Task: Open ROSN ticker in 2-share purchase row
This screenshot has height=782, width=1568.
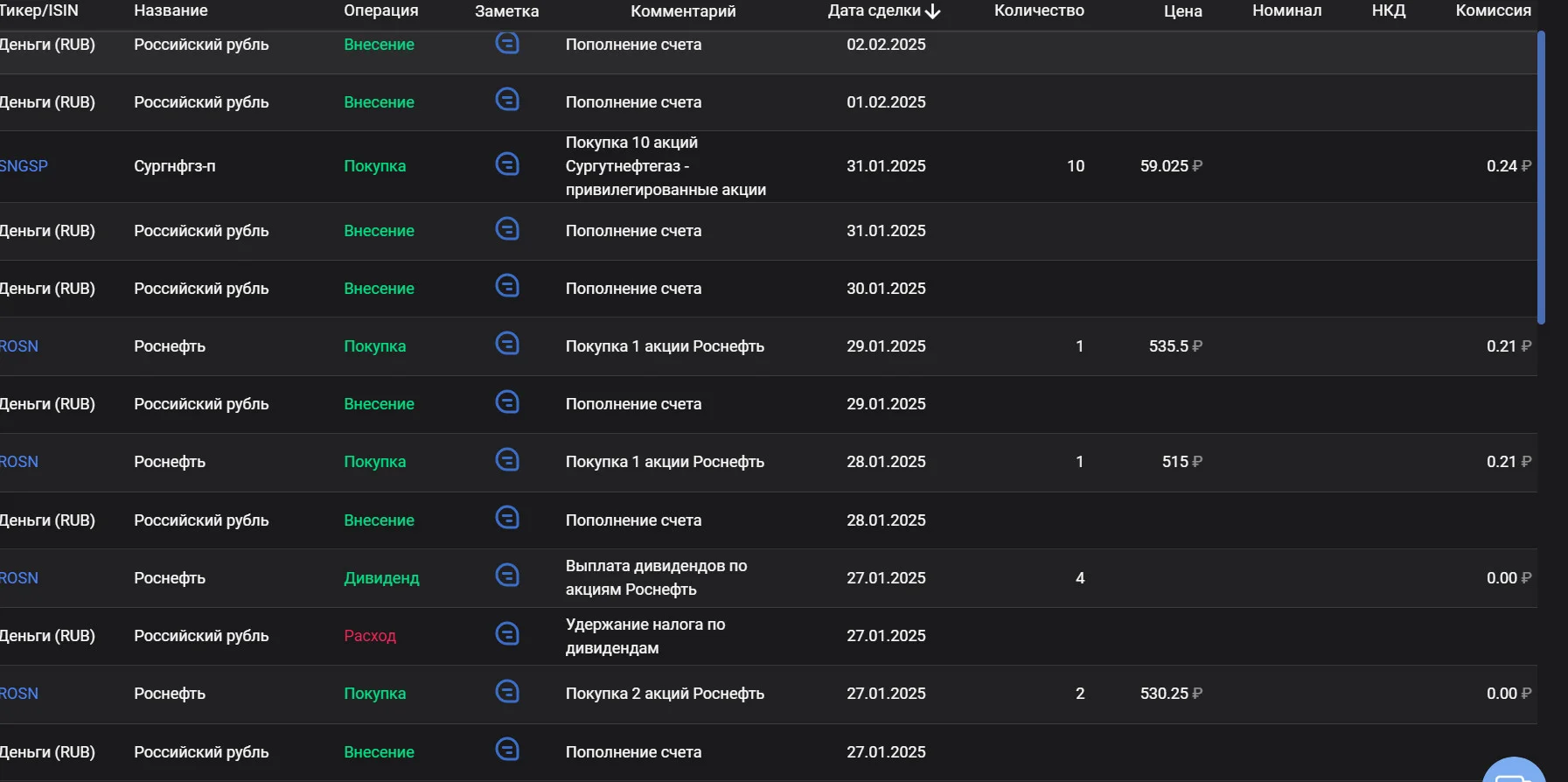Action: click(19, 694)
